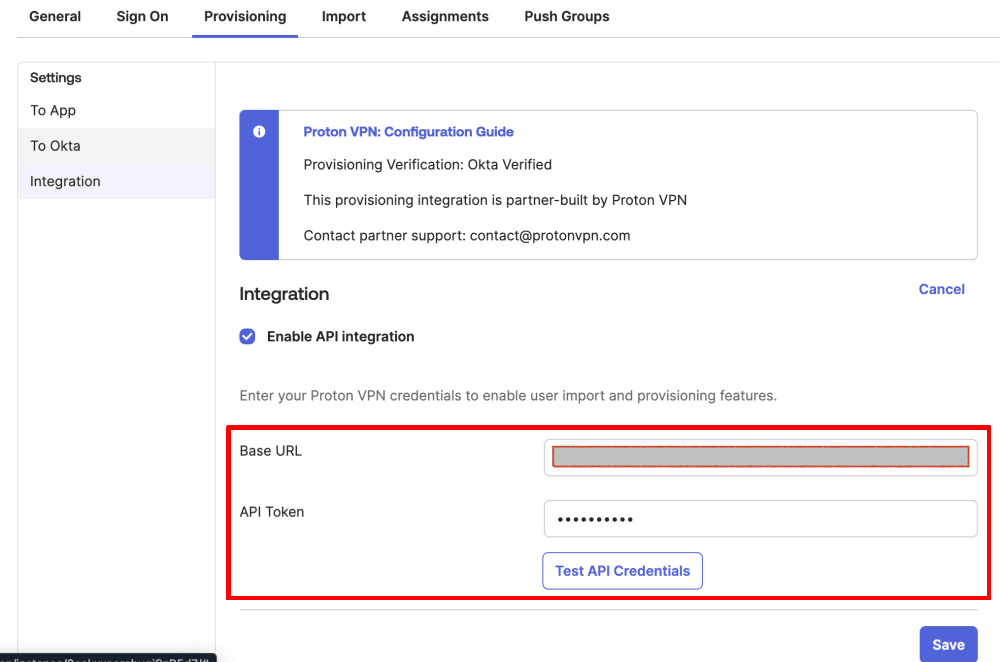Click the API Token label
The width and height of the screenshot is (1000, 662).
tap(272, 512)
